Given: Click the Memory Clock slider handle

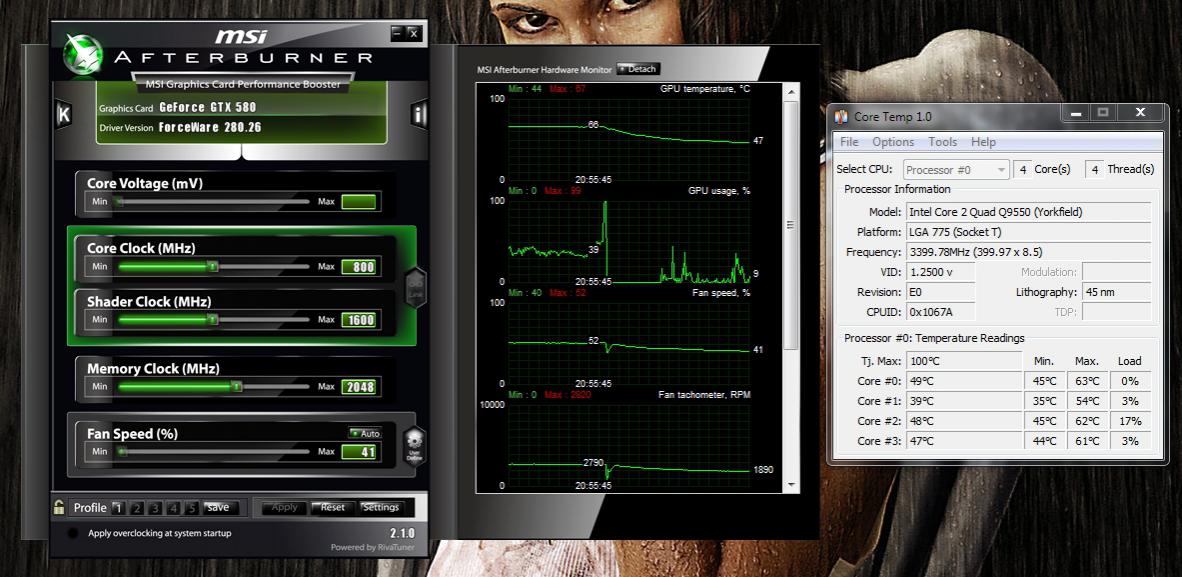Looking at the screenshot, I should point(237,387).
